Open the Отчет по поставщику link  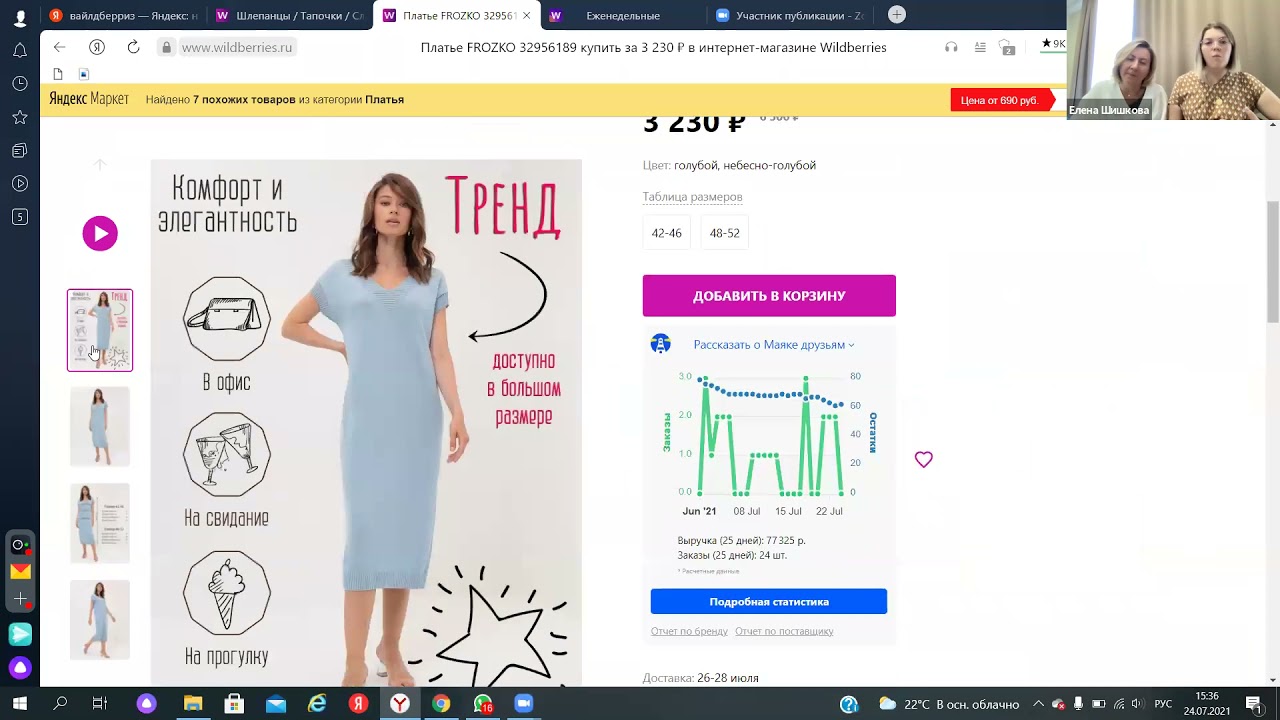click(784, 631)
